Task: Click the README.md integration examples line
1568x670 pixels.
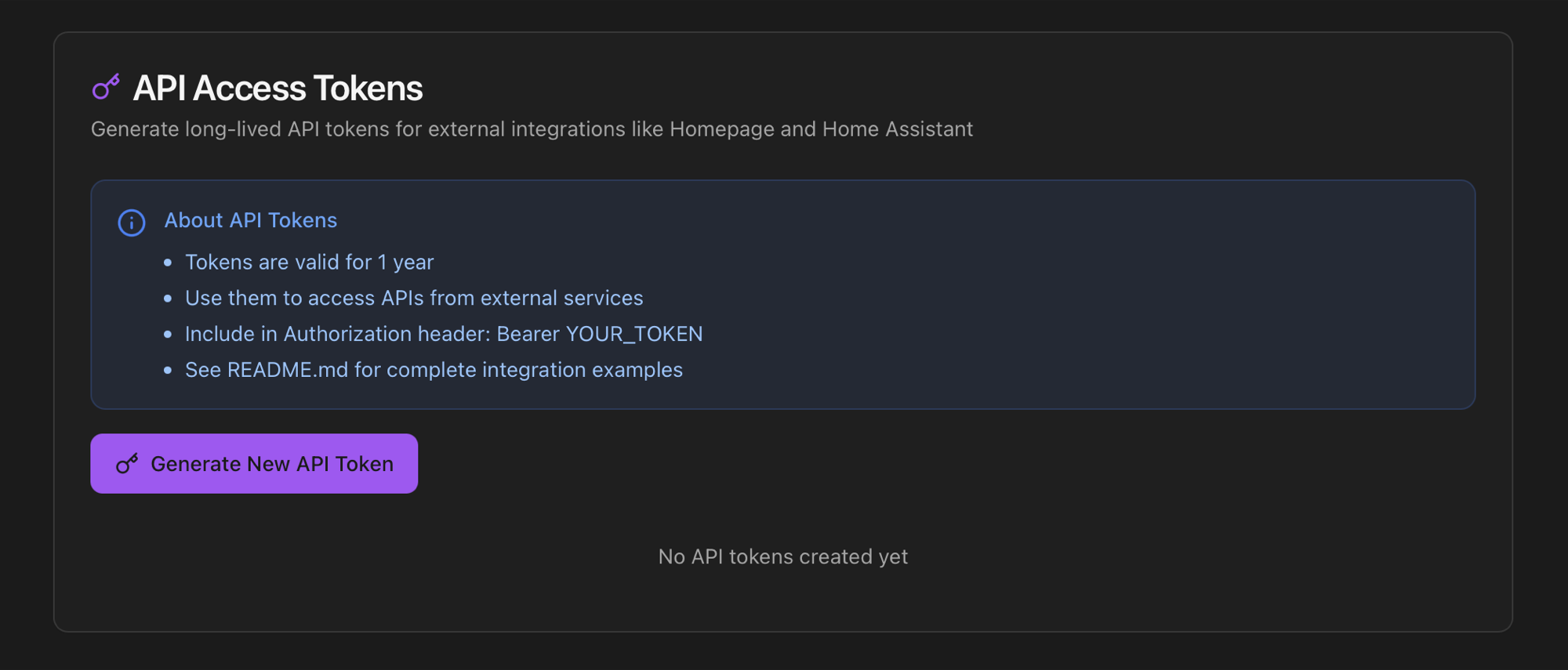Action: (x=434, y=370)
